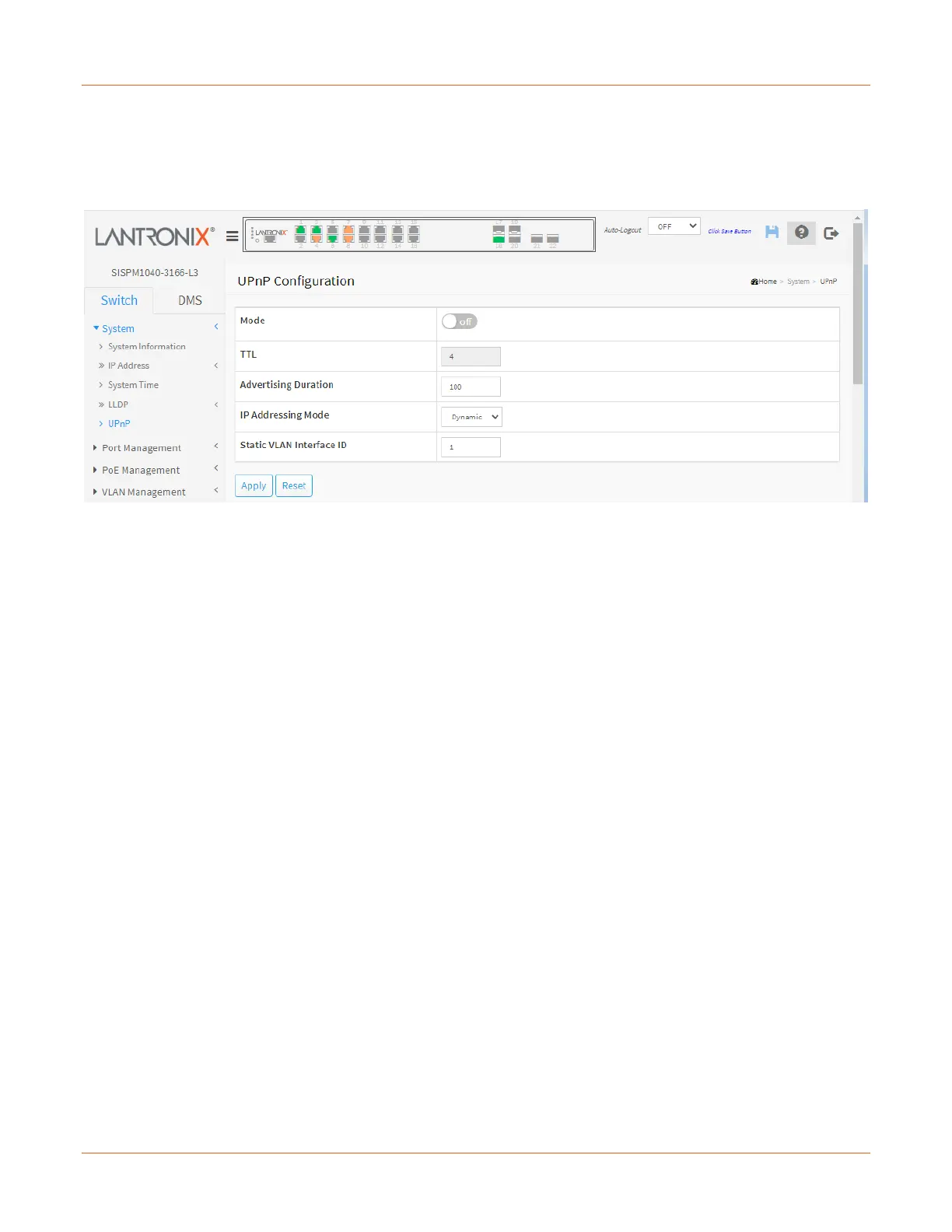Click the System breadcrumb link
This screenshot has height=1232, width=952.
[x=798, y=282]
